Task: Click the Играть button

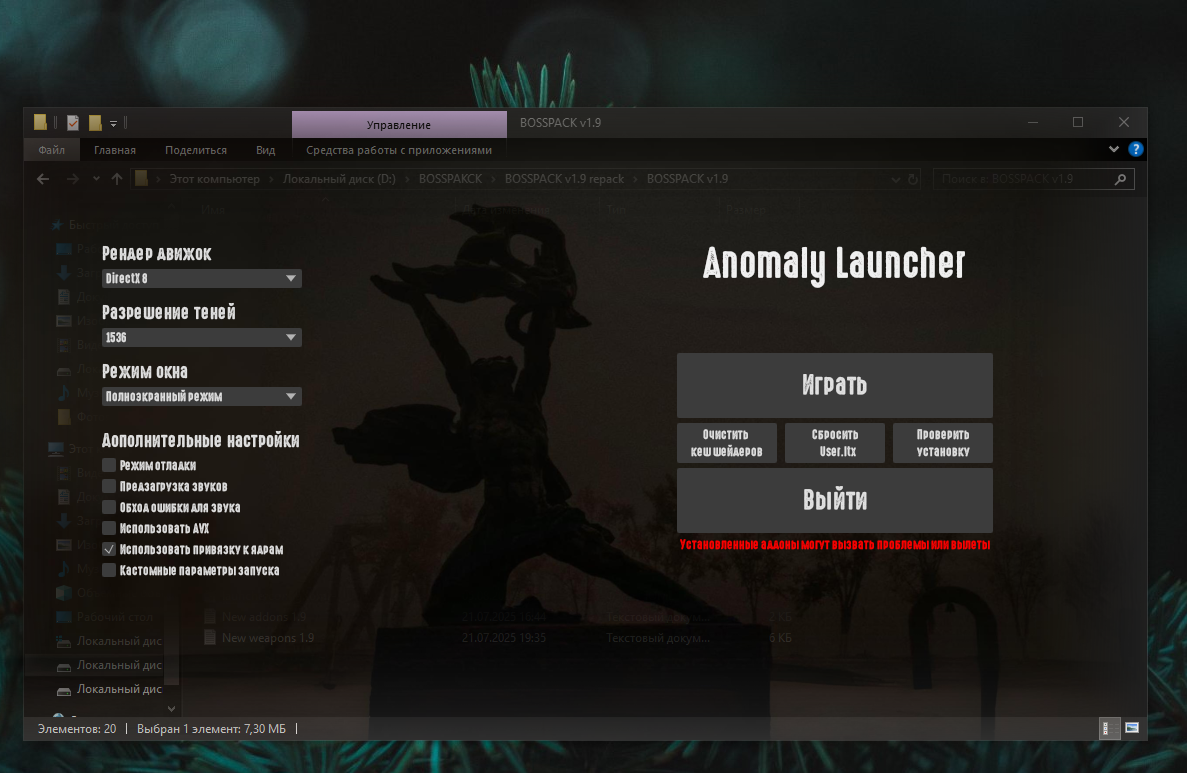Action: pyautogui.click(x=834, y=385)
